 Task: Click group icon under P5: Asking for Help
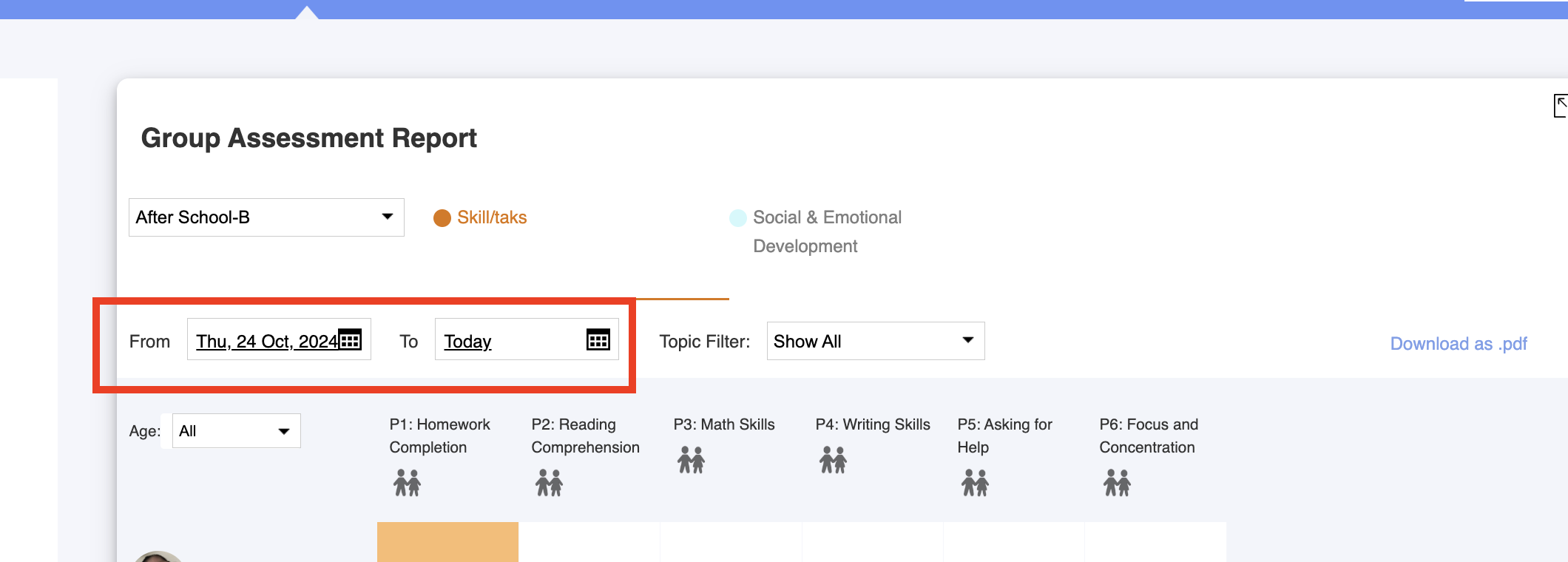(x=975, y=483)
